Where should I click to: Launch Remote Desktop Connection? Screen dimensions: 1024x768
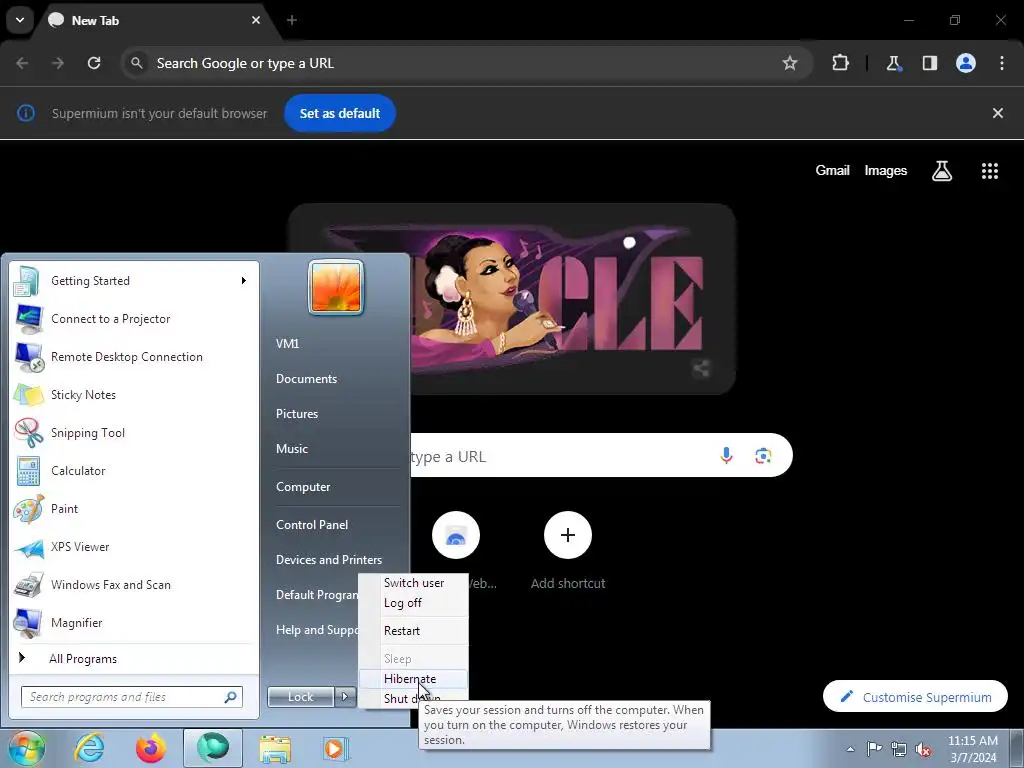pyautogui.click(x=133, y=357)
